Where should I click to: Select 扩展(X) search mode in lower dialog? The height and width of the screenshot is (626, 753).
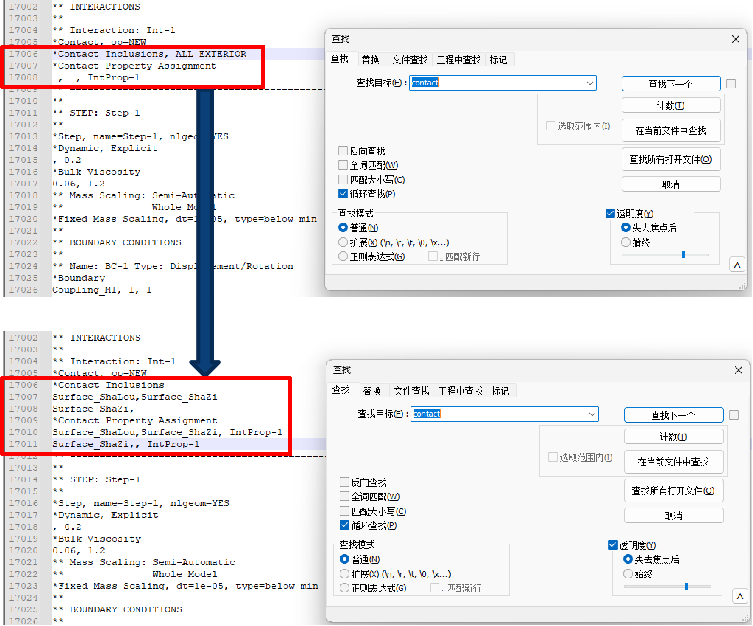tap(344, 574)
